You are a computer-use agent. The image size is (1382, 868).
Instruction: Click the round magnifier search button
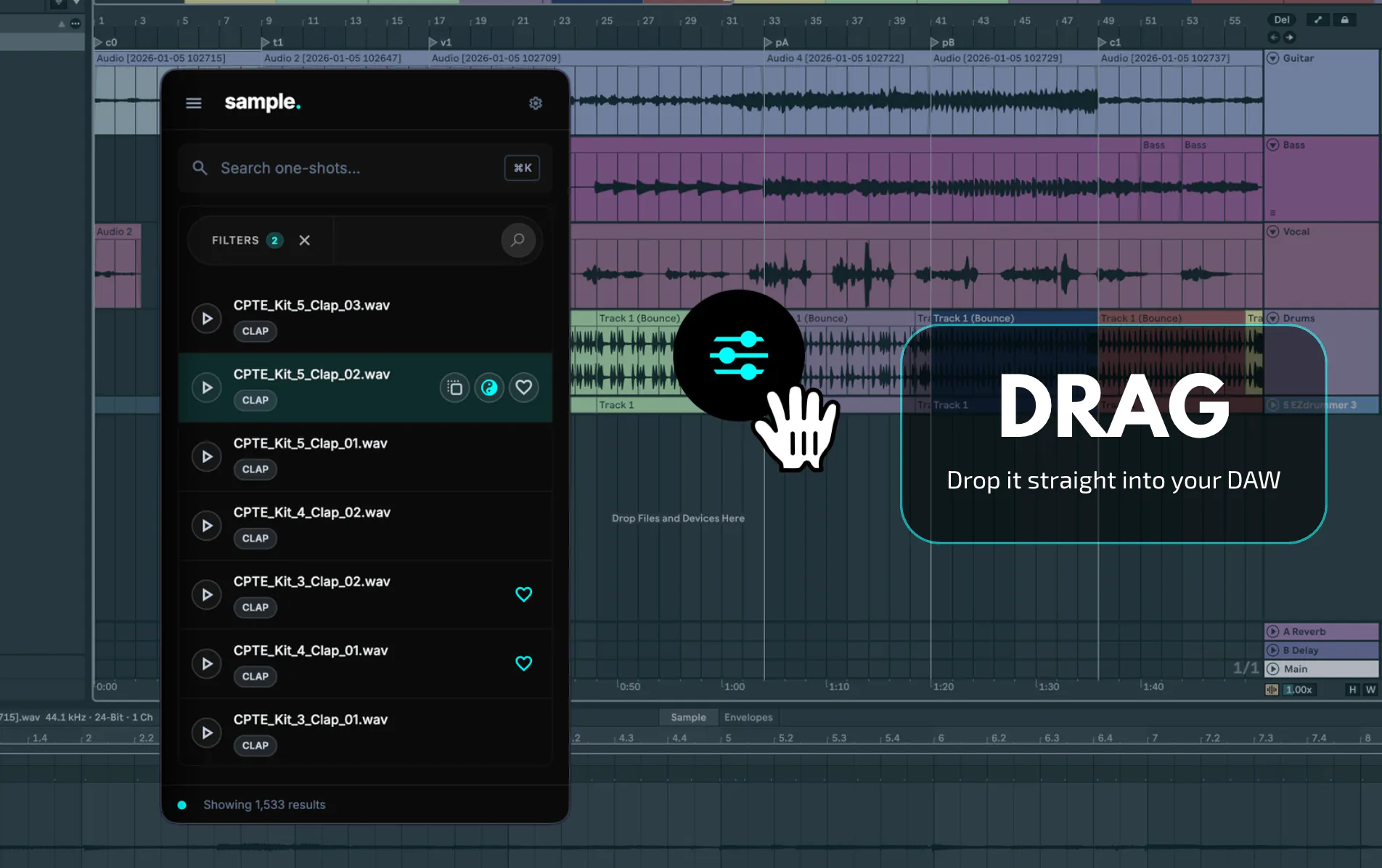click(x=518, y=239)
